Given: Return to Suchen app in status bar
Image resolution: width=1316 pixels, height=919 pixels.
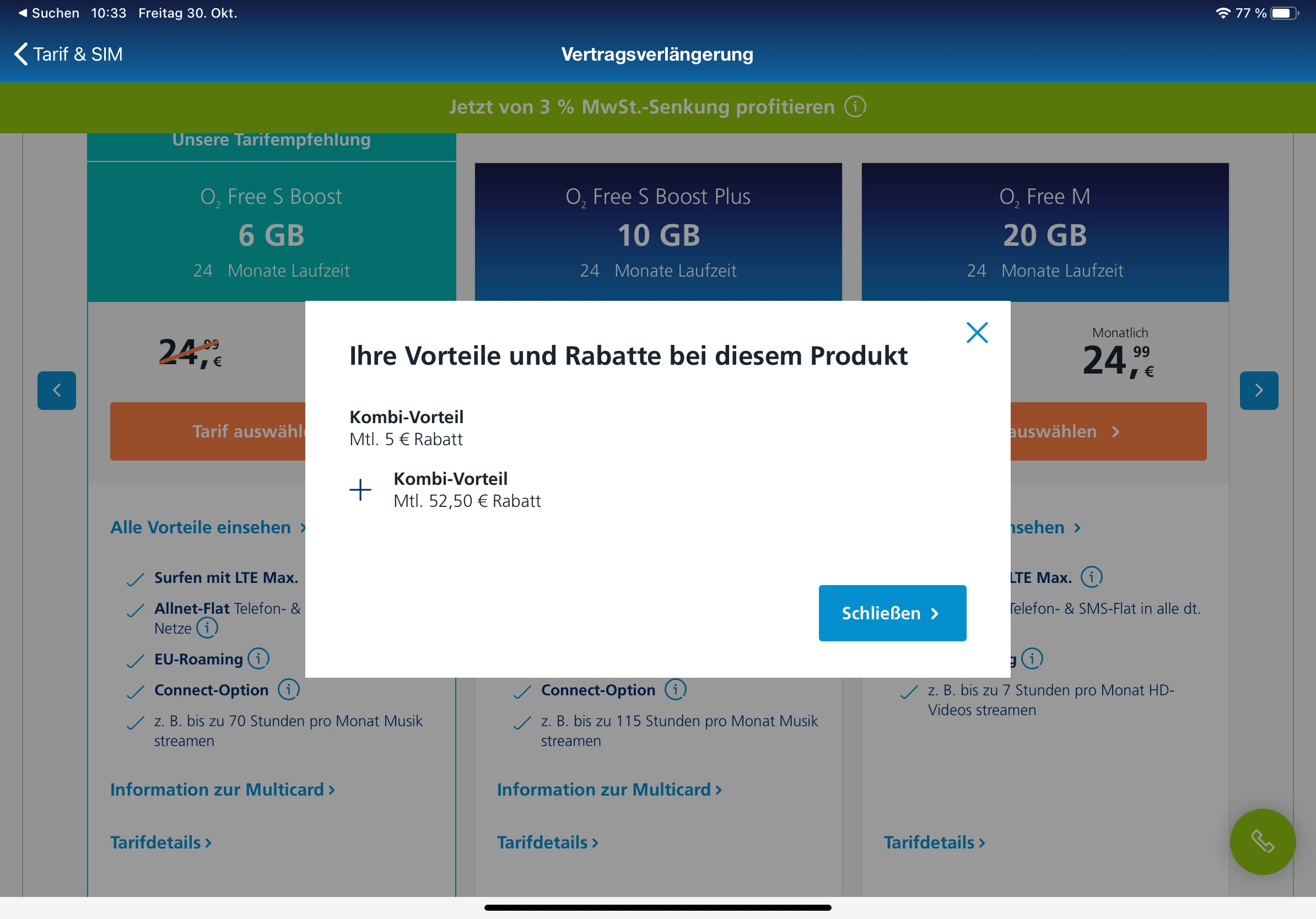Looking at the screenshot, I should pos(48,13).
